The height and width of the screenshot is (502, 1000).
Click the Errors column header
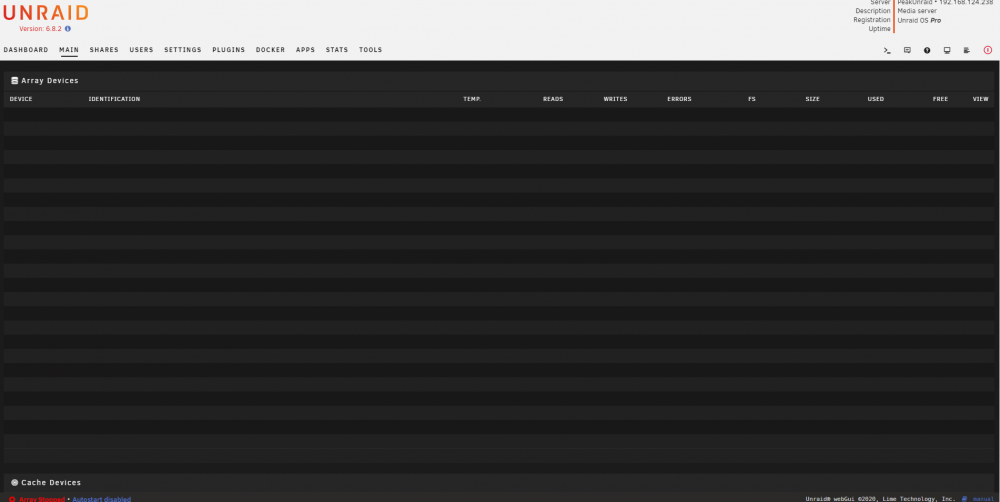coord(679,99)
